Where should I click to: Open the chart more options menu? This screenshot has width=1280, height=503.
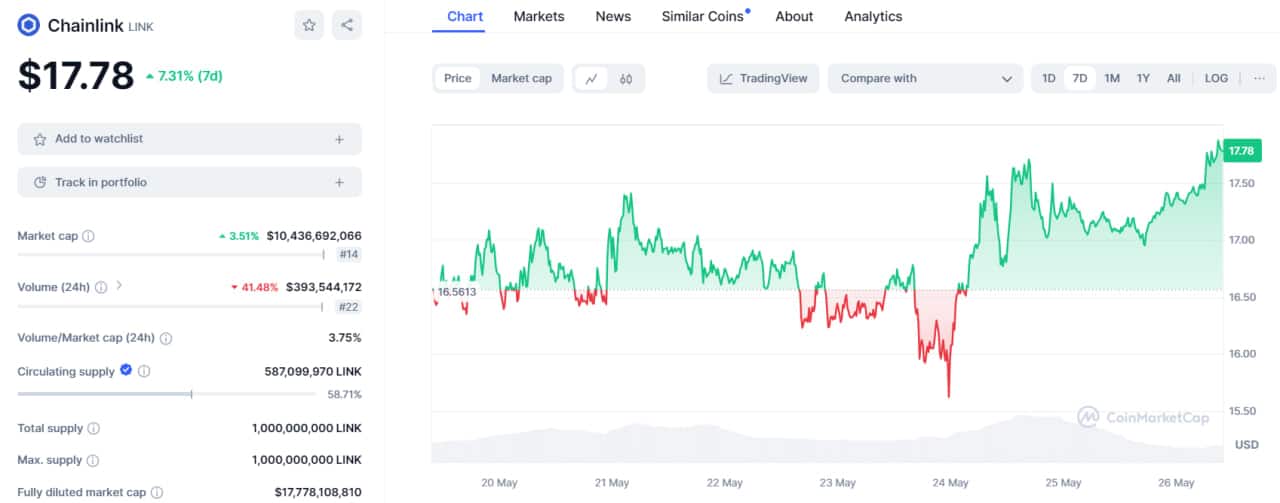click(1259, 78)
